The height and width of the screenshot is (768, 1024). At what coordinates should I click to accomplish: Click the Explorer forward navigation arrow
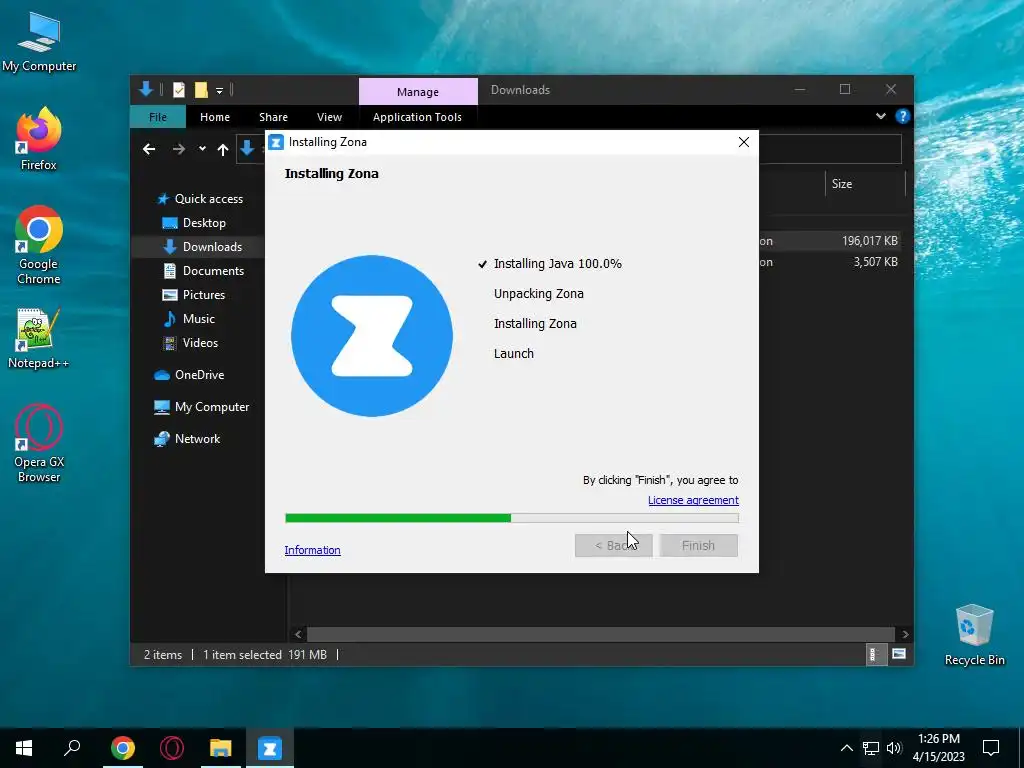coord(178,150)
